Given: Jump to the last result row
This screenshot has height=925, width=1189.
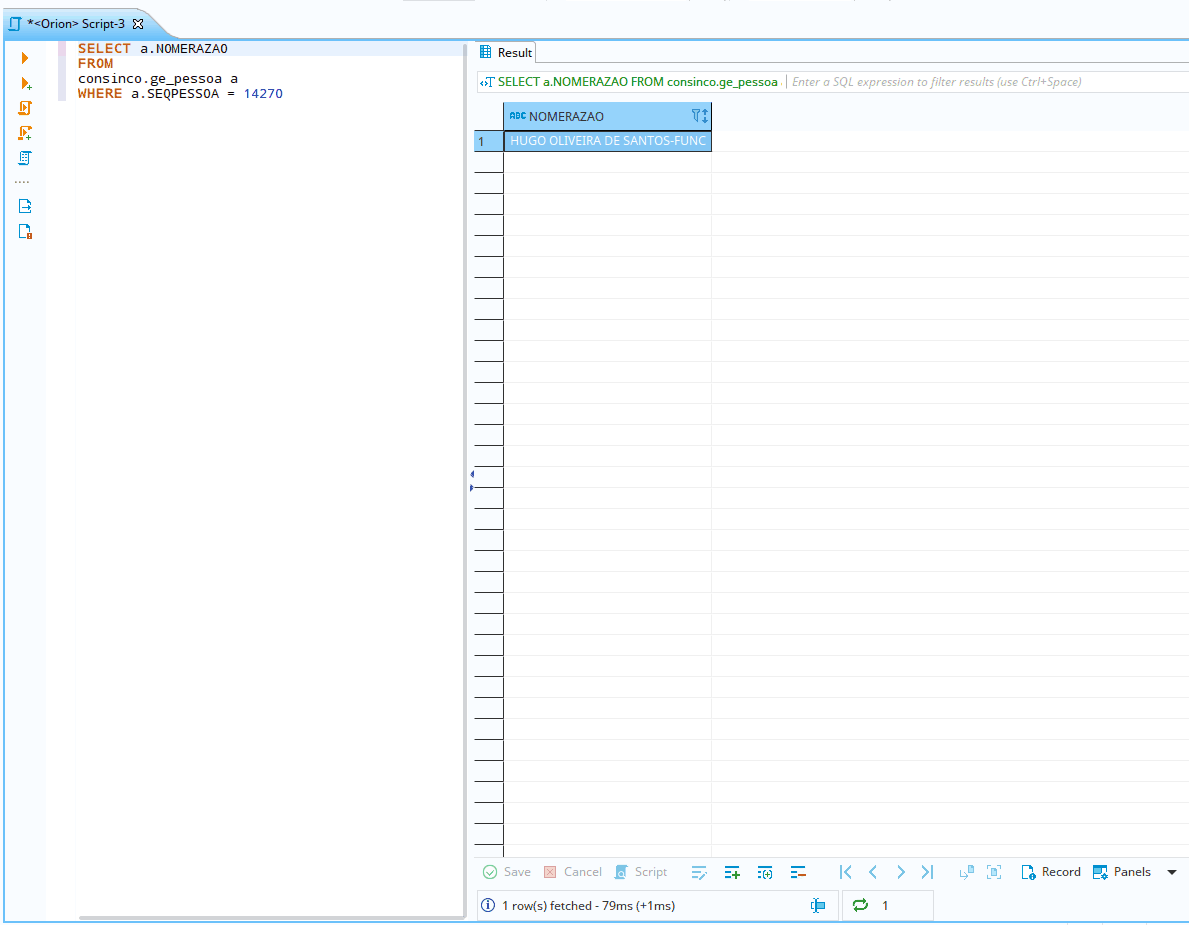Looking at the screenshot, I should [x=926, y=871].
